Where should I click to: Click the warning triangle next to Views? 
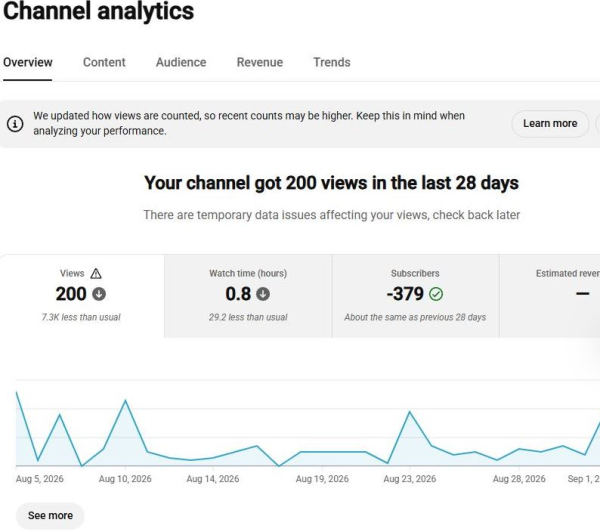pyautogui.click(x=96, y=274)
